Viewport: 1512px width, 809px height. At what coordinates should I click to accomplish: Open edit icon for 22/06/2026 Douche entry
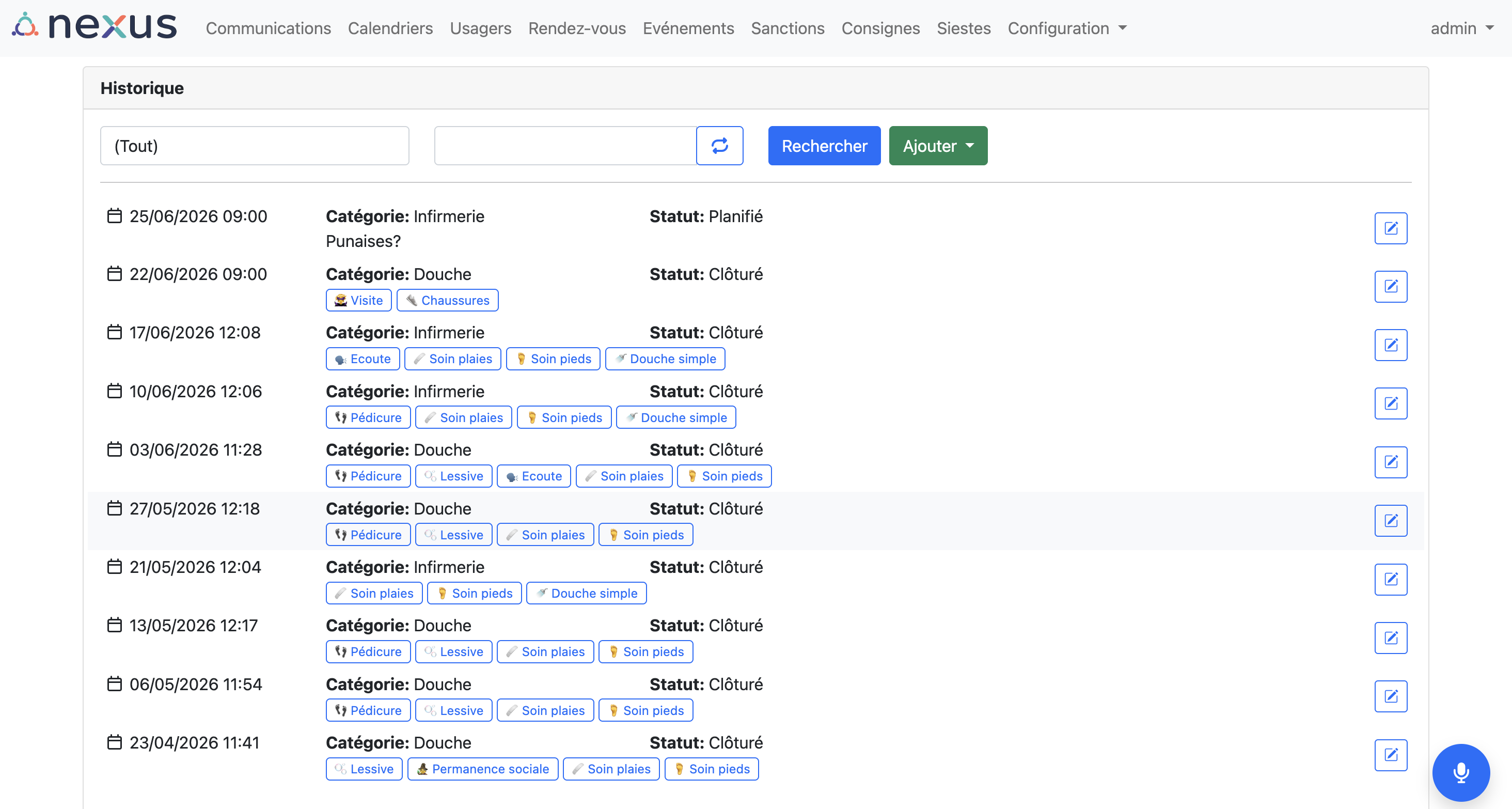1391,287
